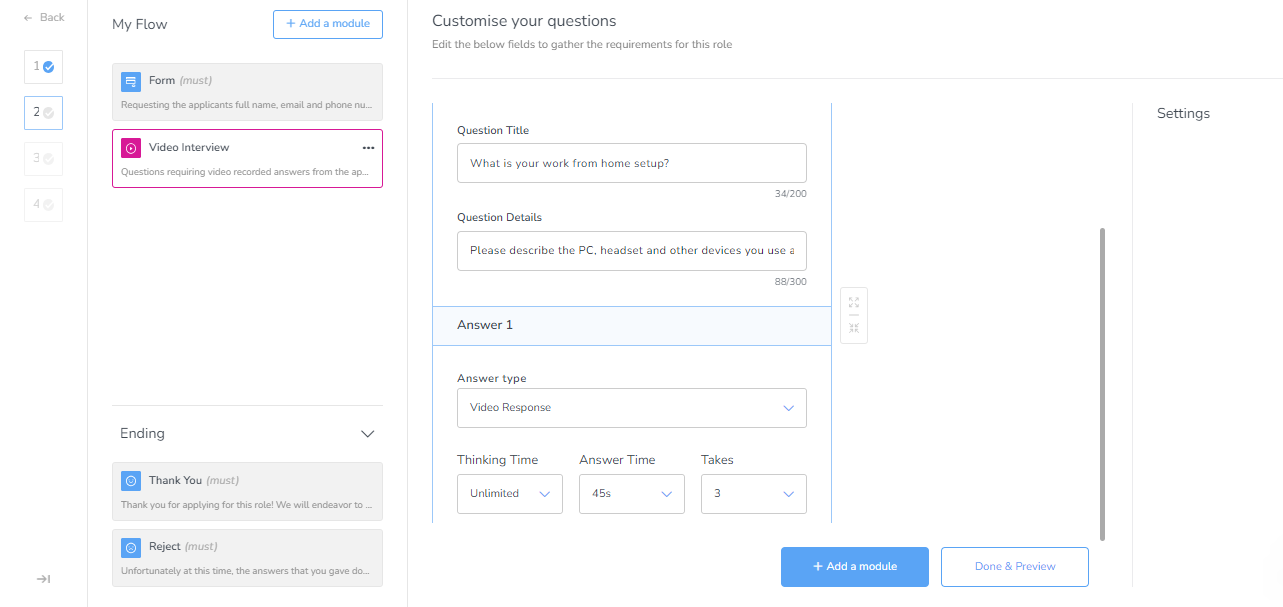Click the collapse-all arrows icon beside the question panel

pyautogui.click(x=854, y=328)
